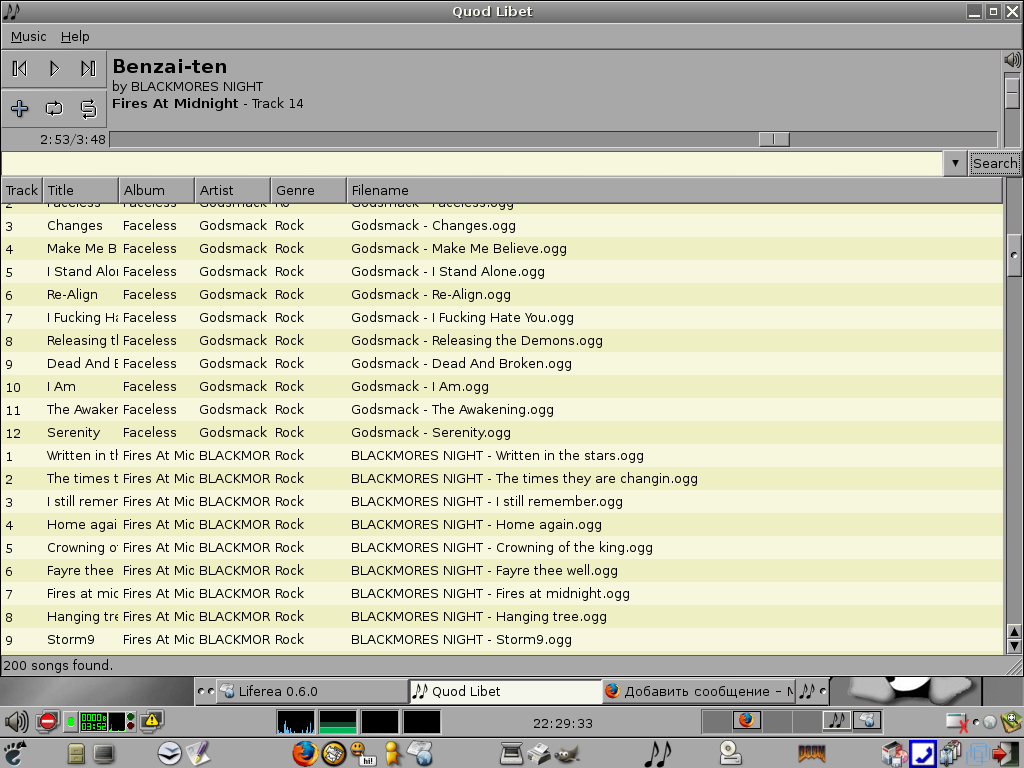Select 'Godsmack - Releasing the Demons.ogg' row
Image resolution: width=1024 pixels, height=768 pixels.
point(502,340)
